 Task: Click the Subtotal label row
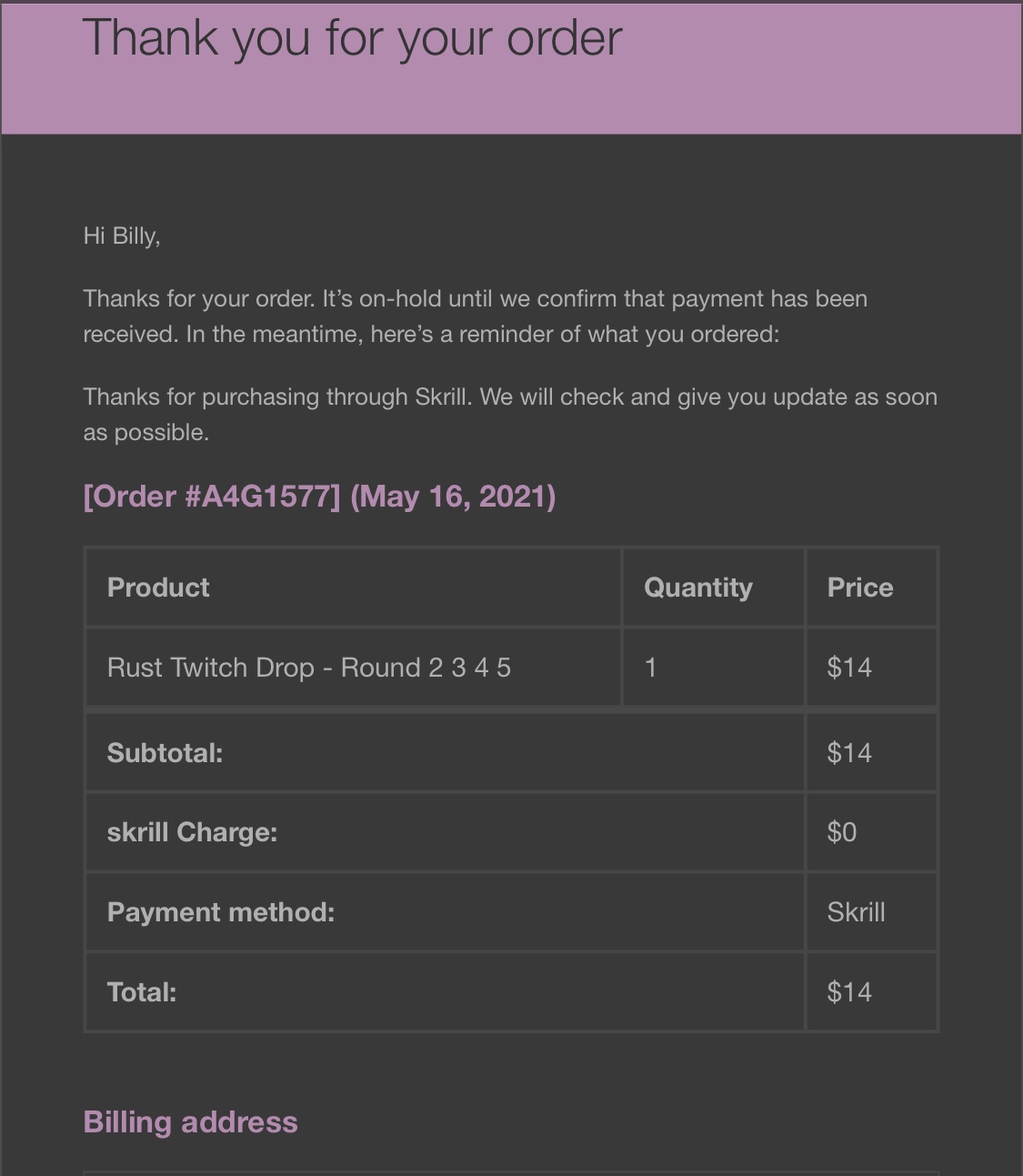445,752
